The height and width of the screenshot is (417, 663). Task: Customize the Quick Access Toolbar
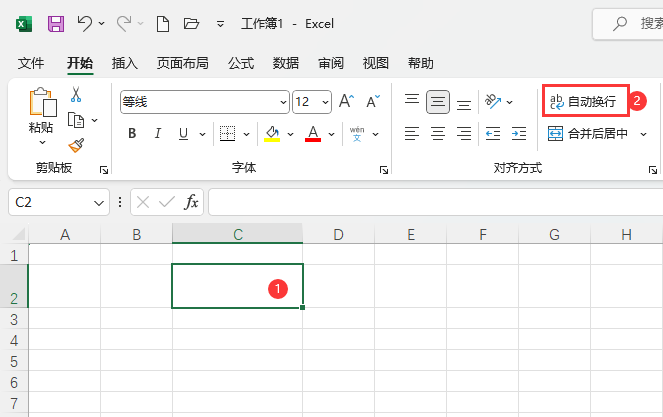[220, 24]
